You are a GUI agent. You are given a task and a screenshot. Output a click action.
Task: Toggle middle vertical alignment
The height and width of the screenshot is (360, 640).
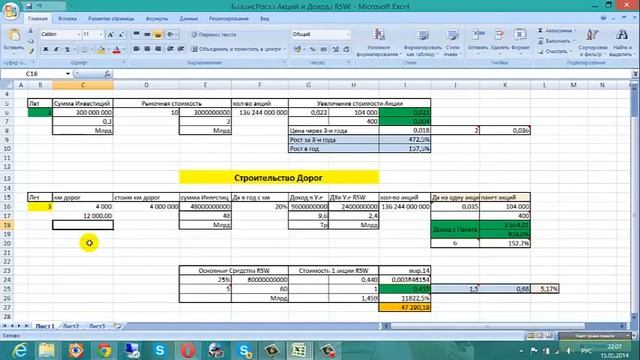coord(147,34)
